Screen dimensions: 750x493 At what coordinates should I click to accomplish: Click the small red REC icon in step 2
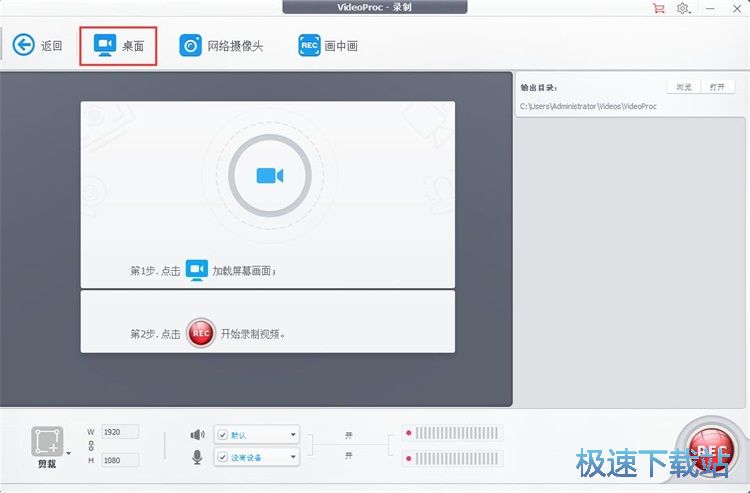pyautogui.click(x=200, y=333)
